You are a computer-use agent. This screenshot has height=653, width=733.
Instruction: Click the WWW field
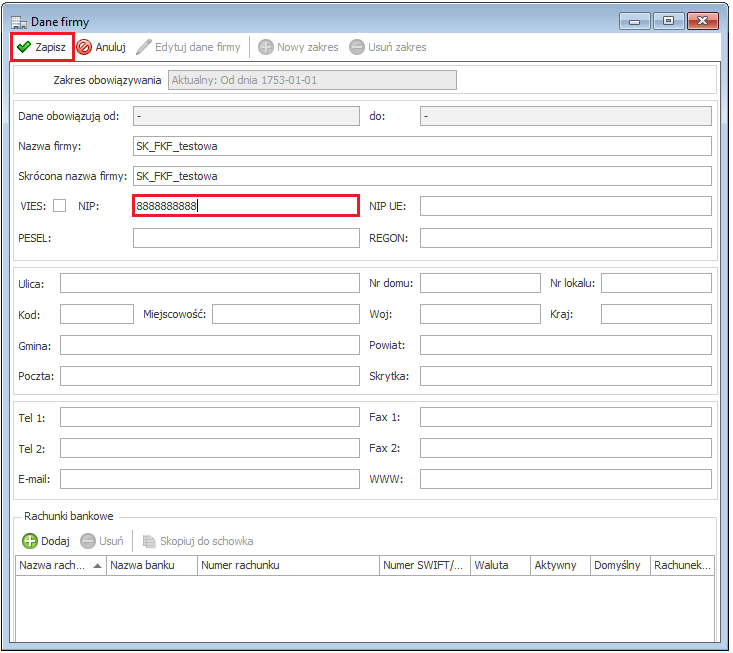pyautogui.click(x=566, y=479)
